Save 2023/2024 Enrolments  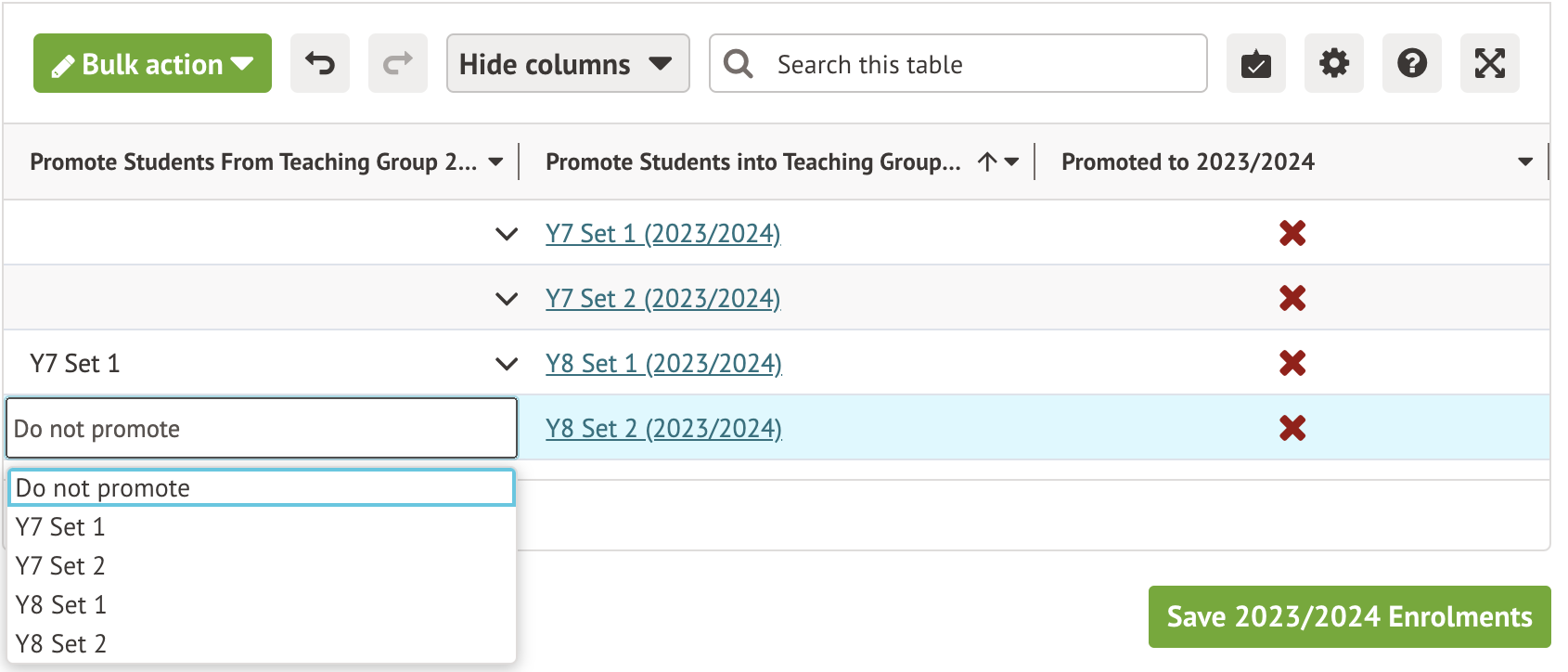(1349, 617)
